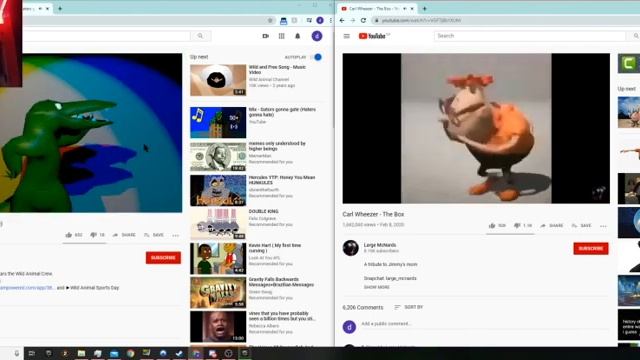
Task: Subscribe to Large McNards channel
Action: click(x=591, y=248)
